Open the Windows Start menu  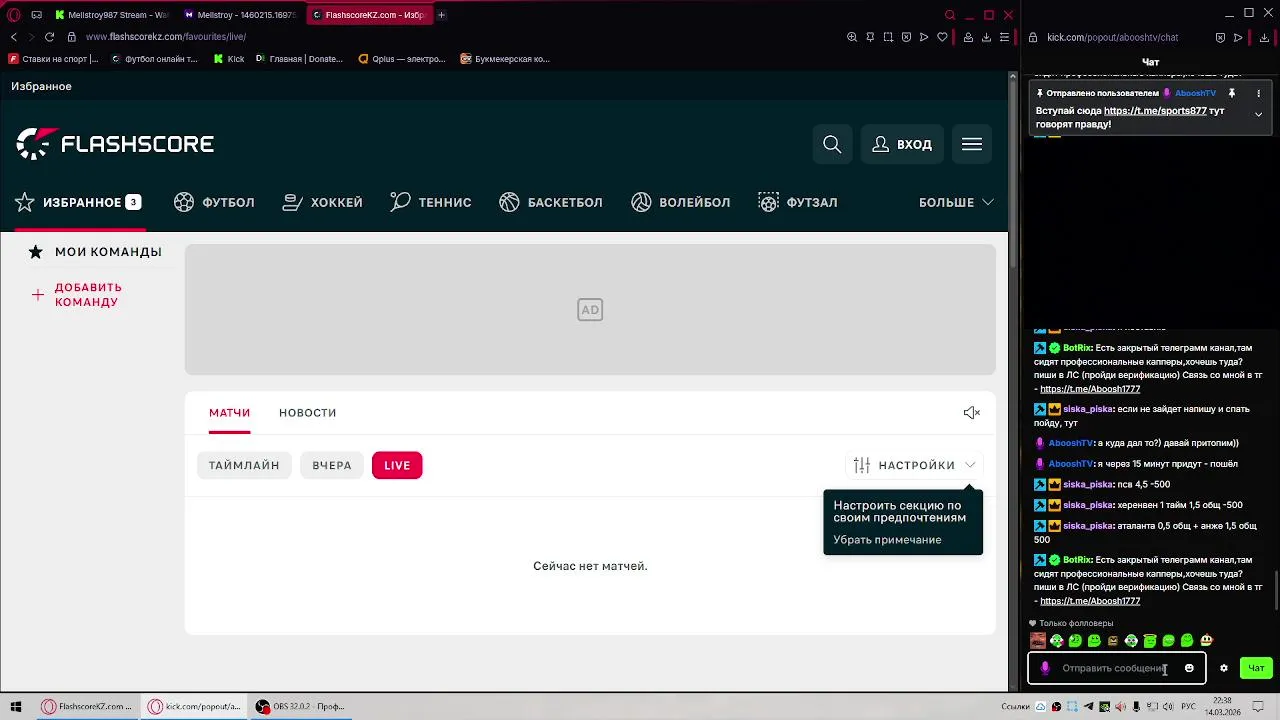click(x=16, y=706)
